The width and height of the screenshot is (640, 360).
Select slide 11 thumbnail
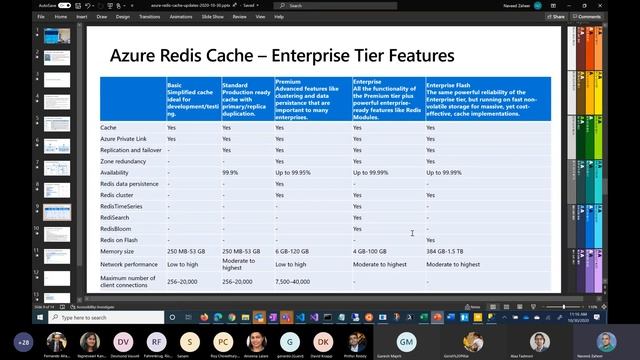[57, 256]
